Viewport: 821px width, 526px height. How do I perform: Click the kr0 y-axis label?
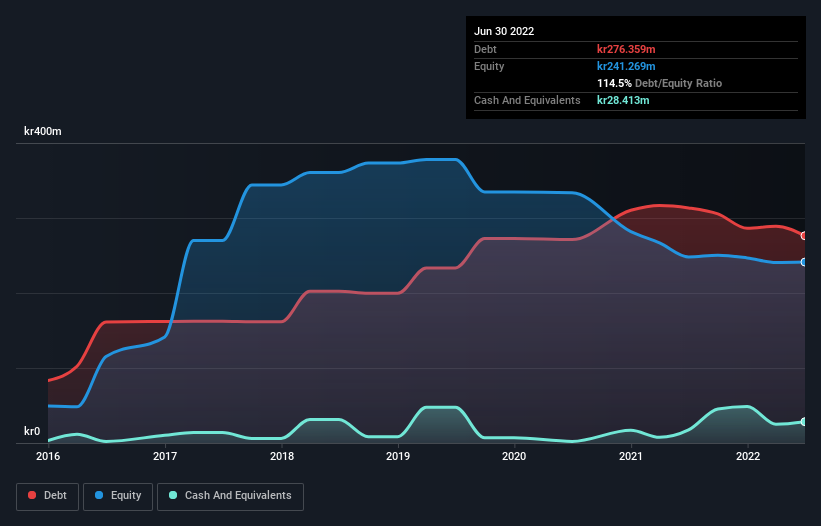point(32,431)
